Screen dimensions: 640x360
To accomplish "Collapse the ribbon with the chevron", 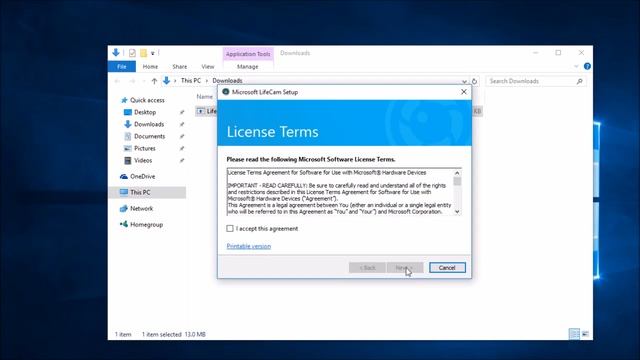I will pos(576,66).
